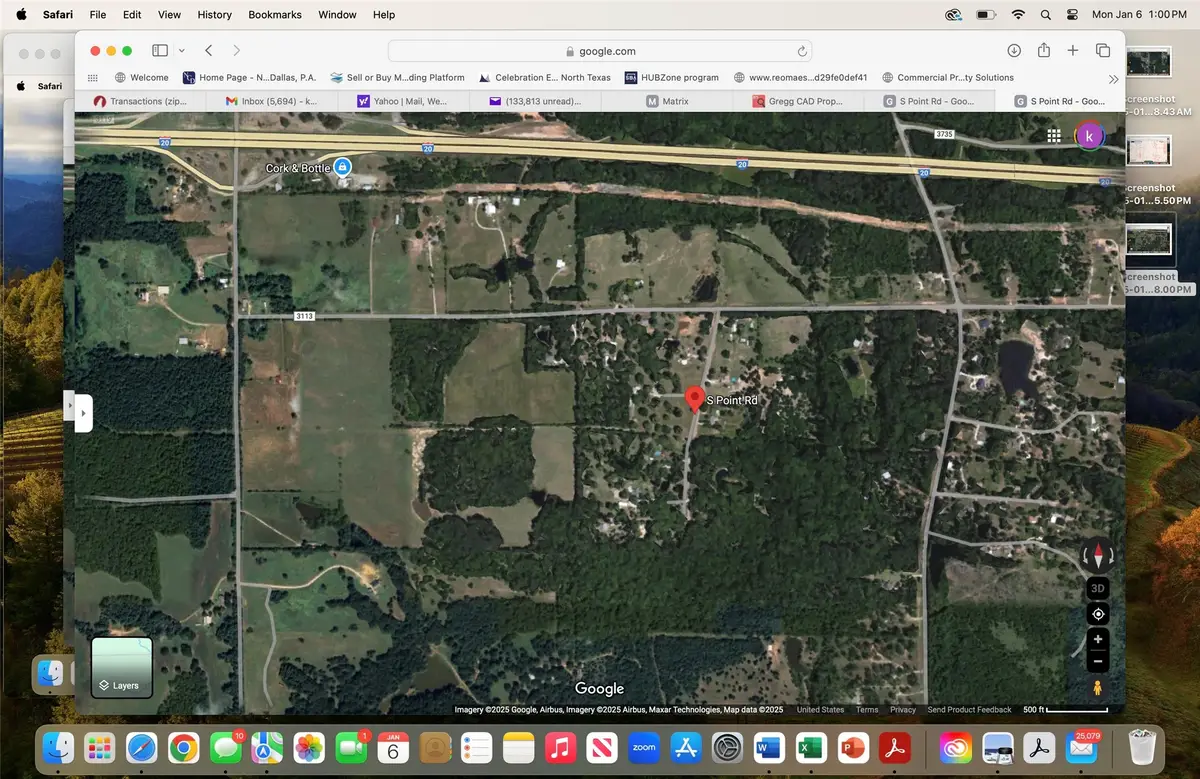Zoom out using the map minus icon
The height and width of the screenshot is (779, 1200).
1097,661
